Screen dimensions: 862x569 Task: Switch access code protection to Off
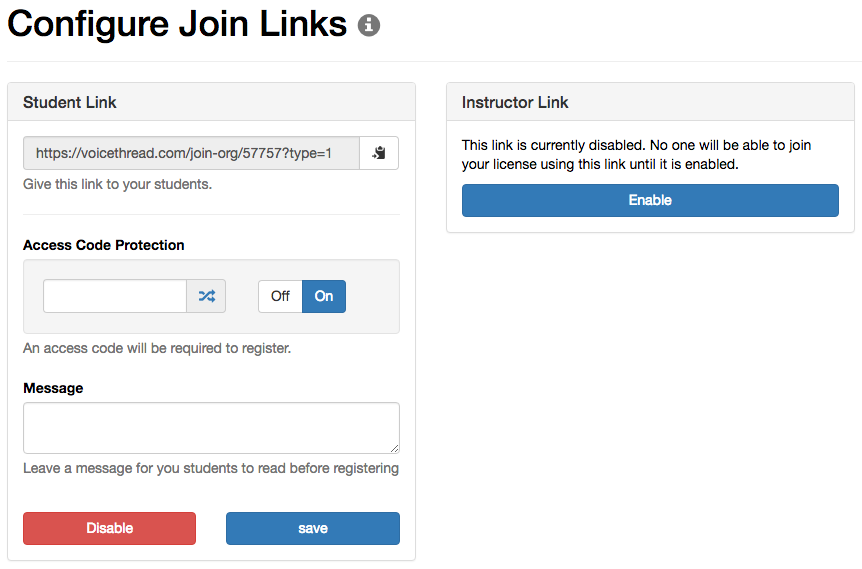point(280,296)
